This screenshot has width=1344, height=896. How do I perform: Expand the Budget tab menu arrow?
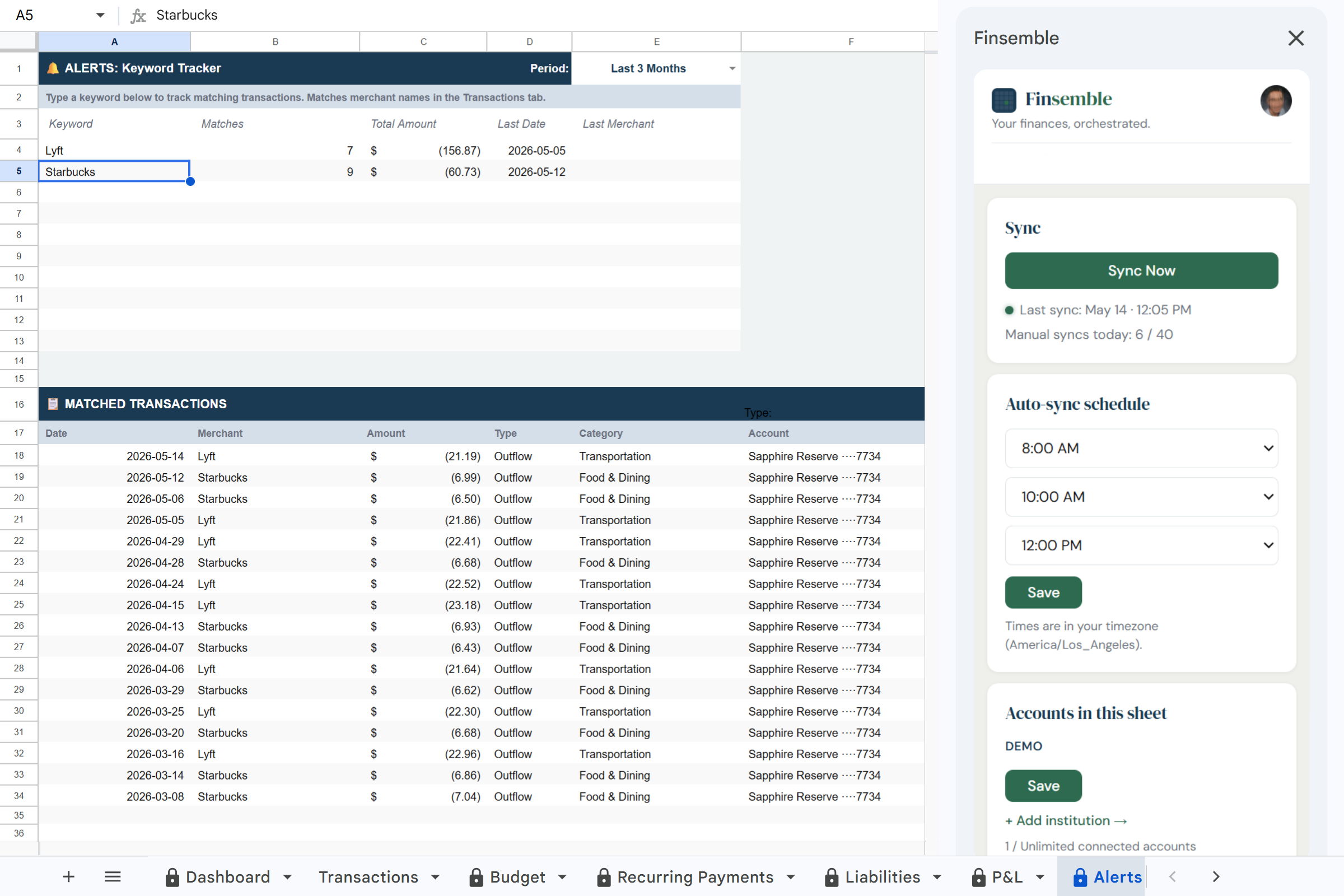pyautogui.click(x=562, y=877)
